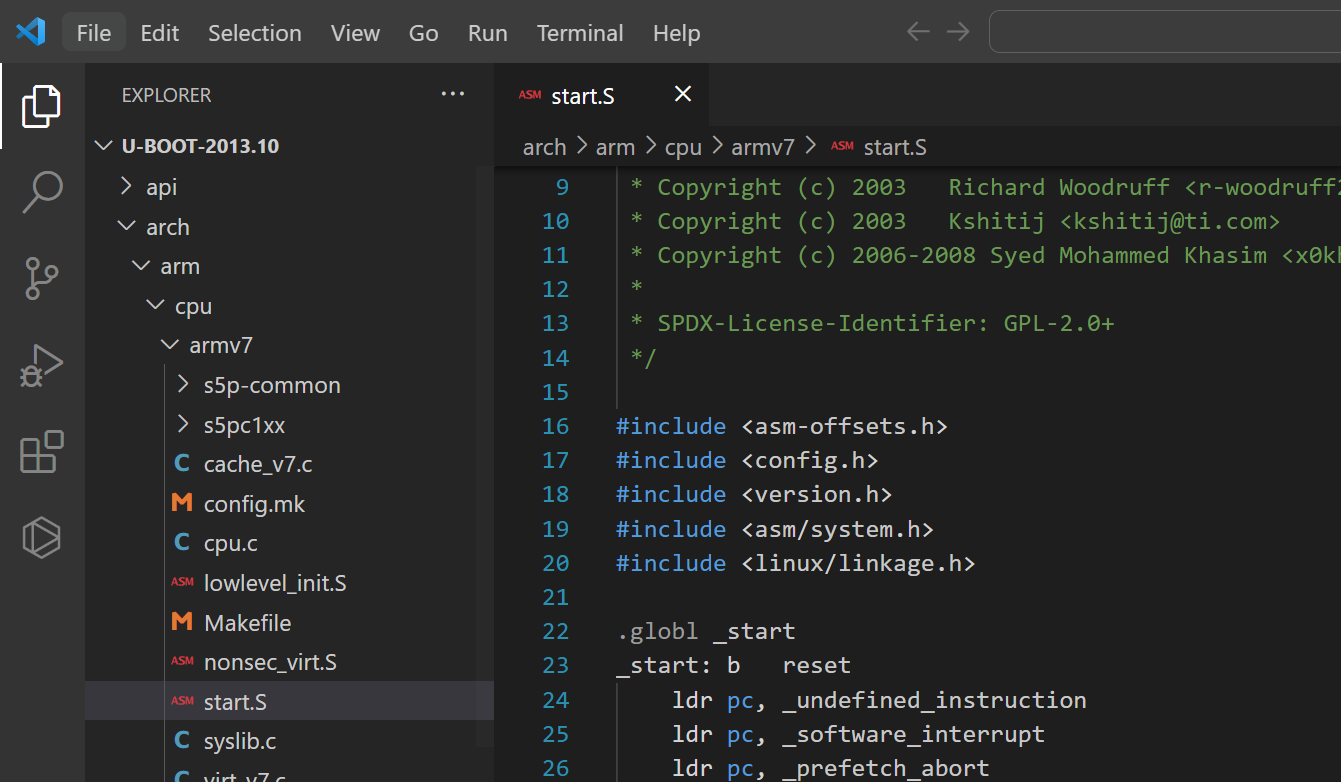The image size is (1341, 782).
Task: Click the '_start: b reset' code line
Action: [733, 665]
